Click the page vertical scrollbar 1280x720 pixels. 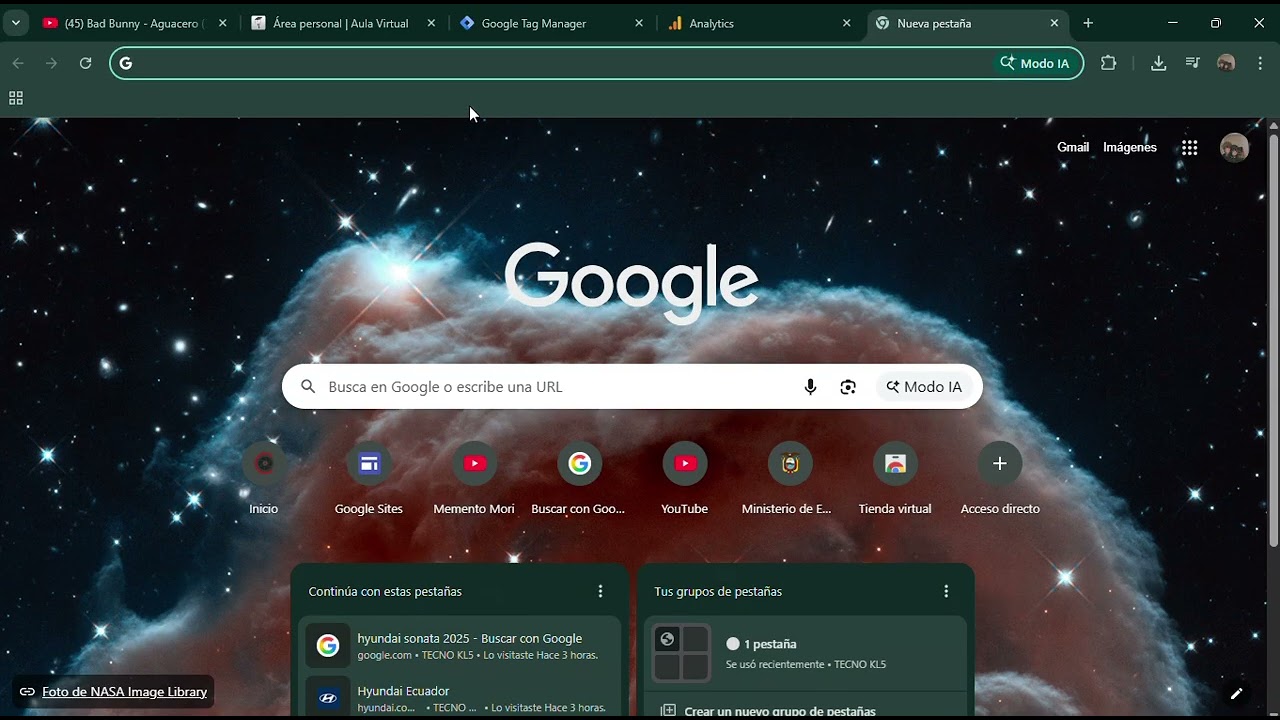coord(1273,340)
